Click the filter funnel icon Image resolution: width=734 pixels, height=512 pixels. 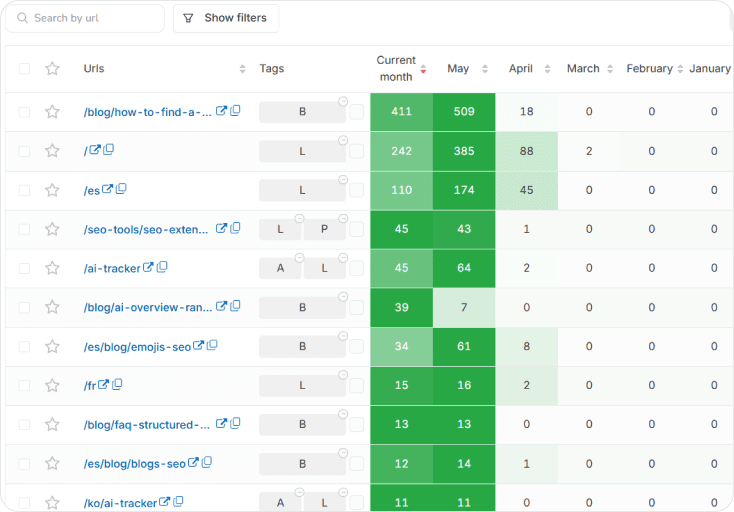coord(188,18)
